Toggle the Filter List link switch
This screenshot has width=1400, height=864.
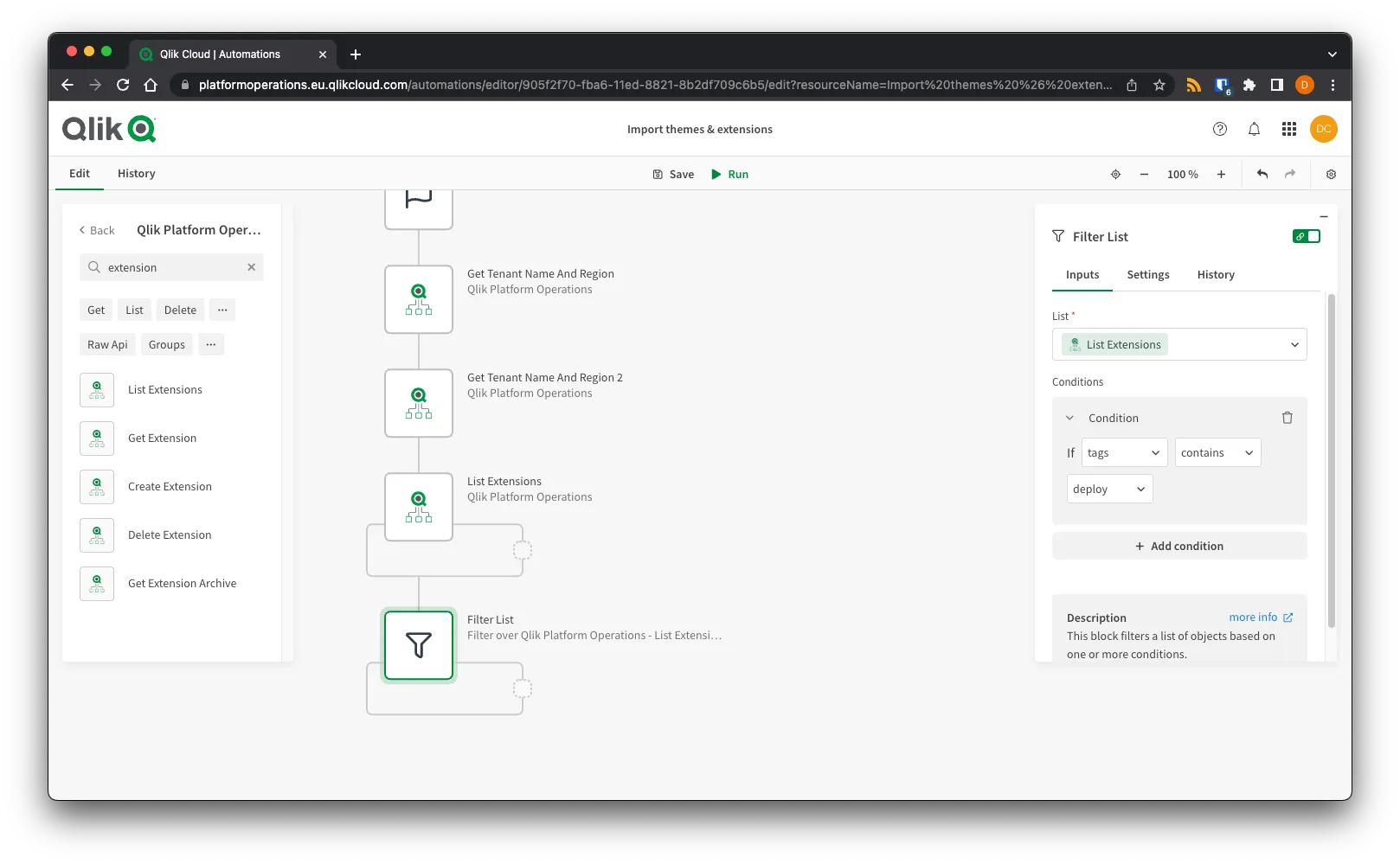pos(1306,236)
